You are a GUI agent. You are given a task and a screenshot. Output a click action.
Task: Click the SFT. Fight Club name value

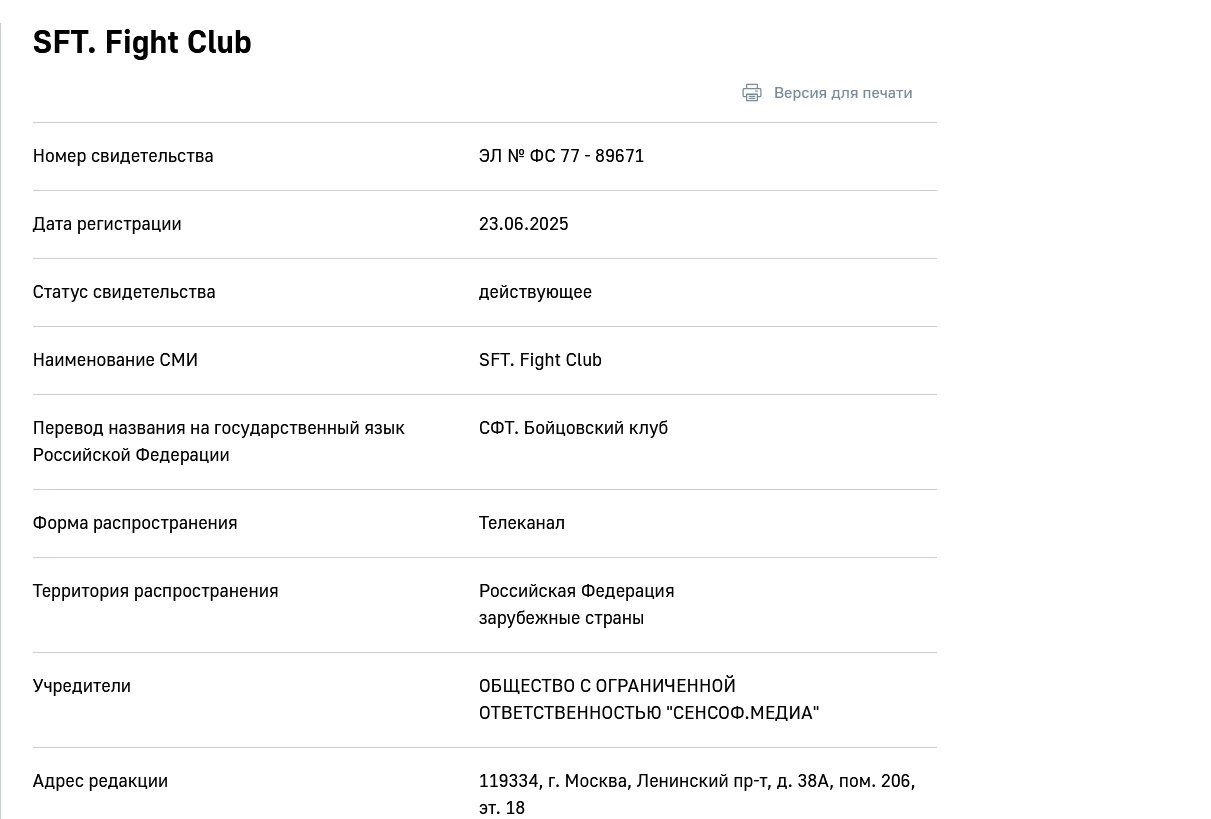[540, 360]
